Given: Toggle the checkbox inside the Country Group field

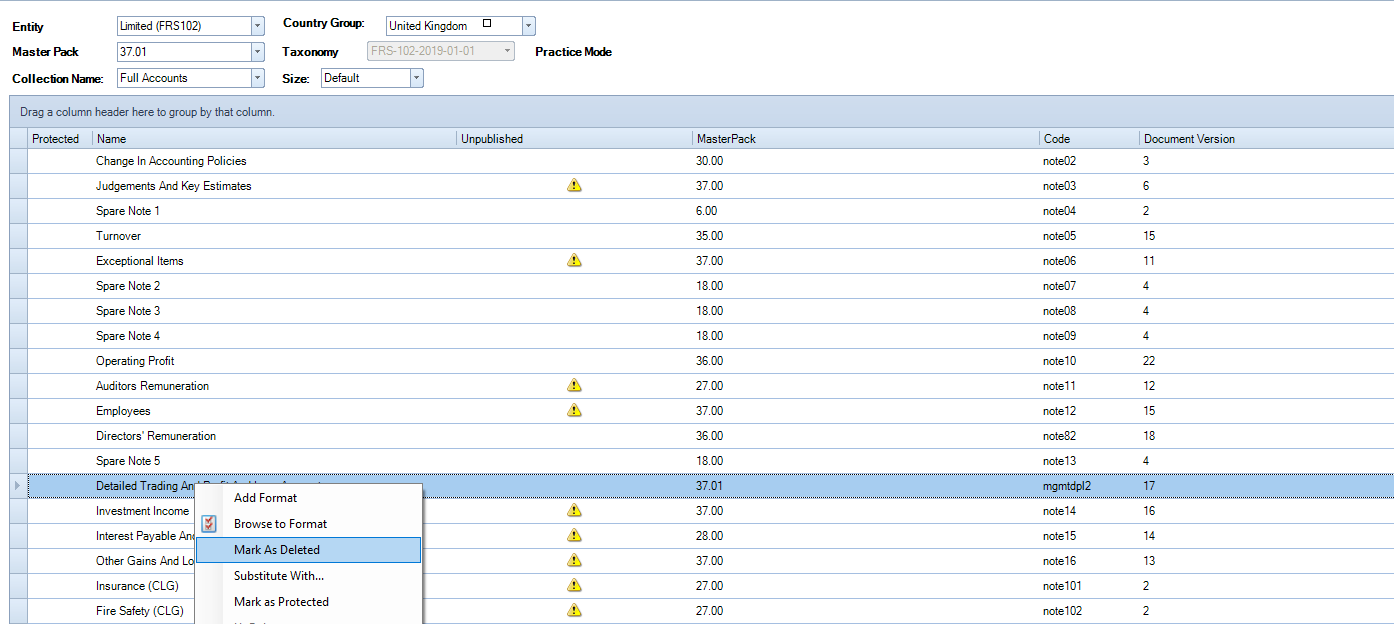Looking at the screenshot, I should tap(487, 22).
